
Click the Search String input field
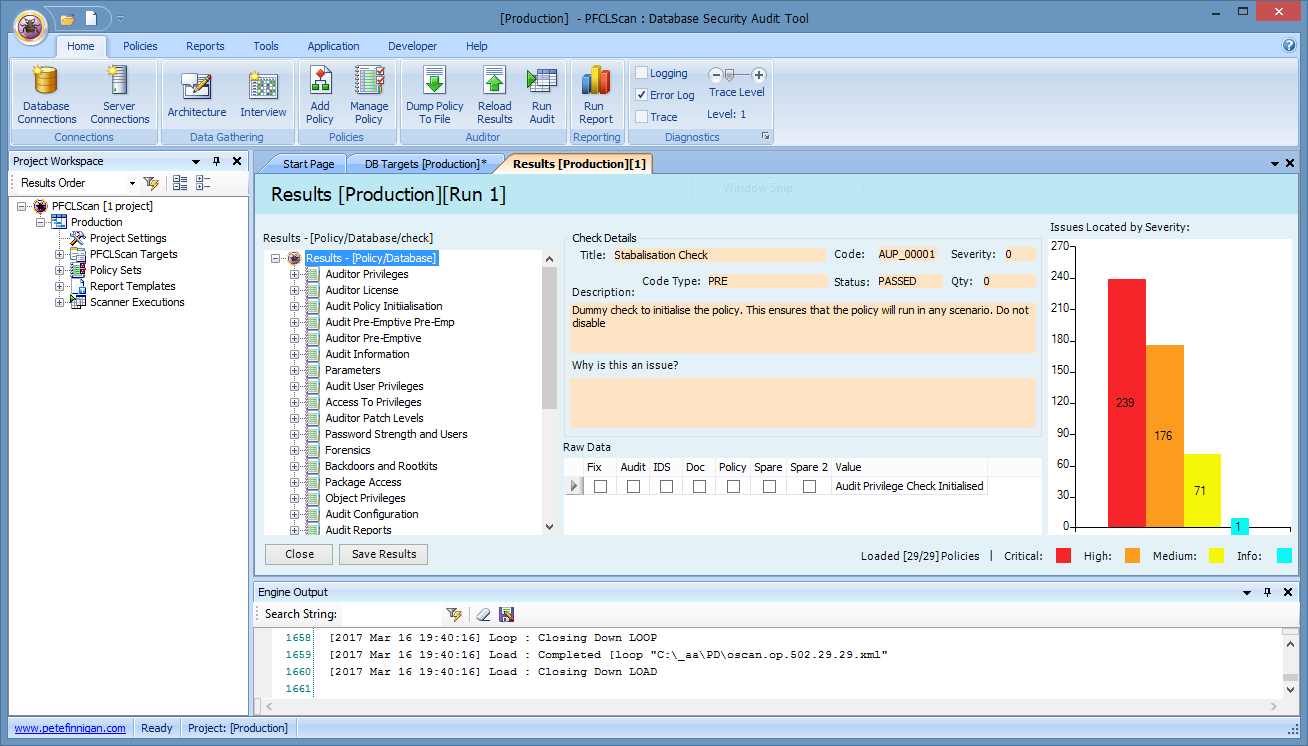click(392, 614)
